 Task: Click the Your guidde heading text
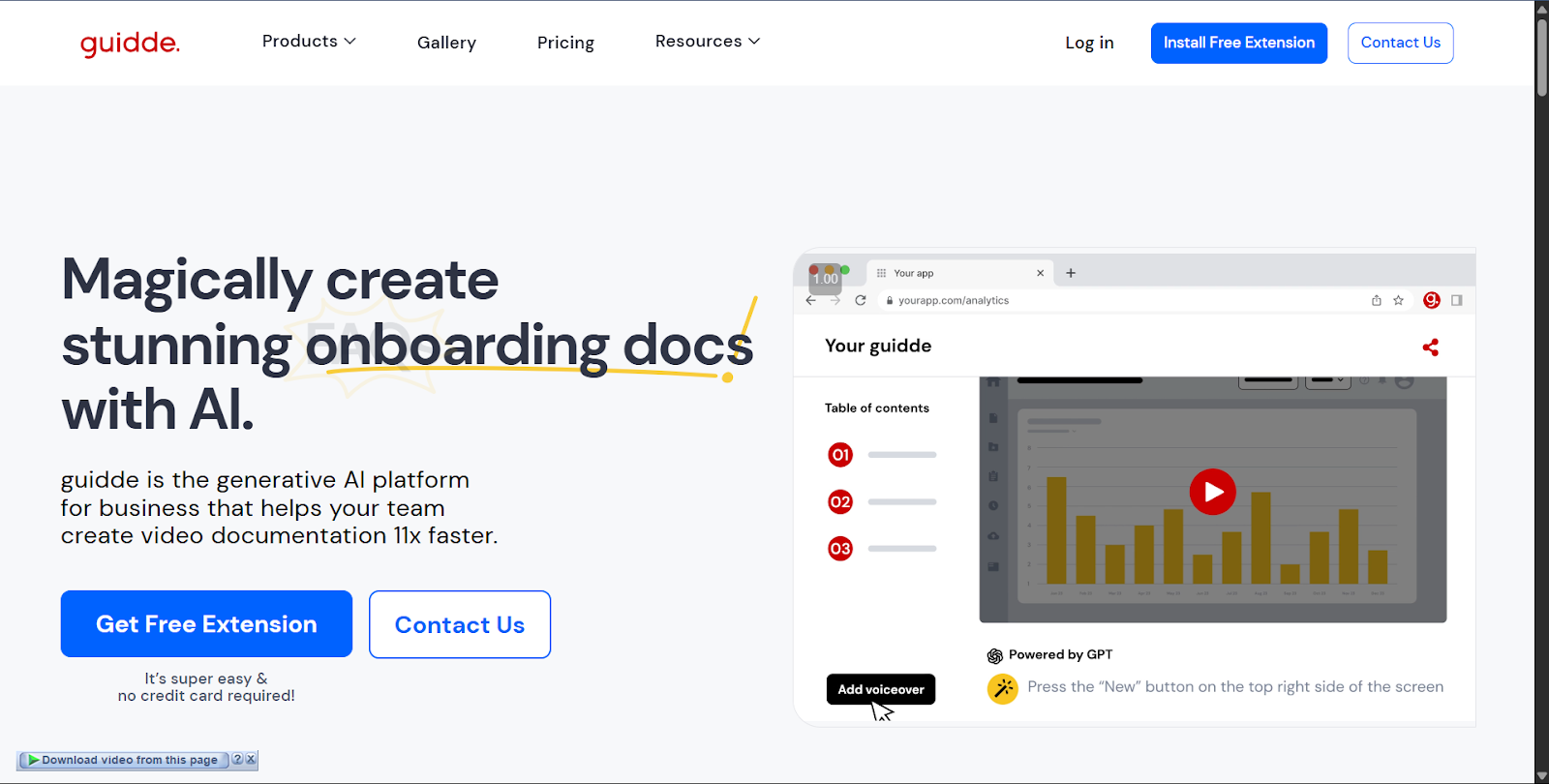[878, 346]
